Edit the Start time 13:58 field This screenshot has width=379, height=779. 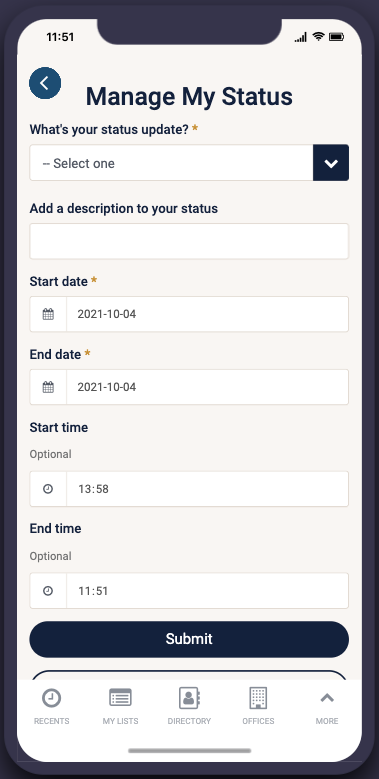click(207, 489)
